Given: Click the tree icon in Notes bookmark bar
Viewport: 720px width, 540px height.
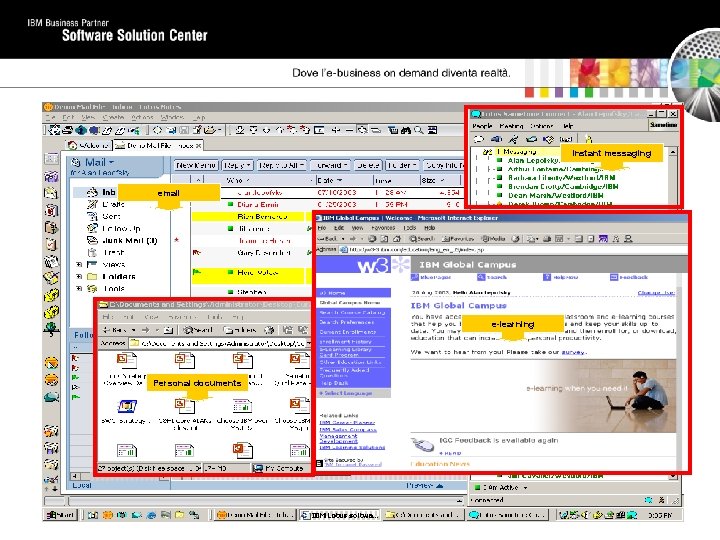Looking at the screenshot, I should [x=51, y=328].
